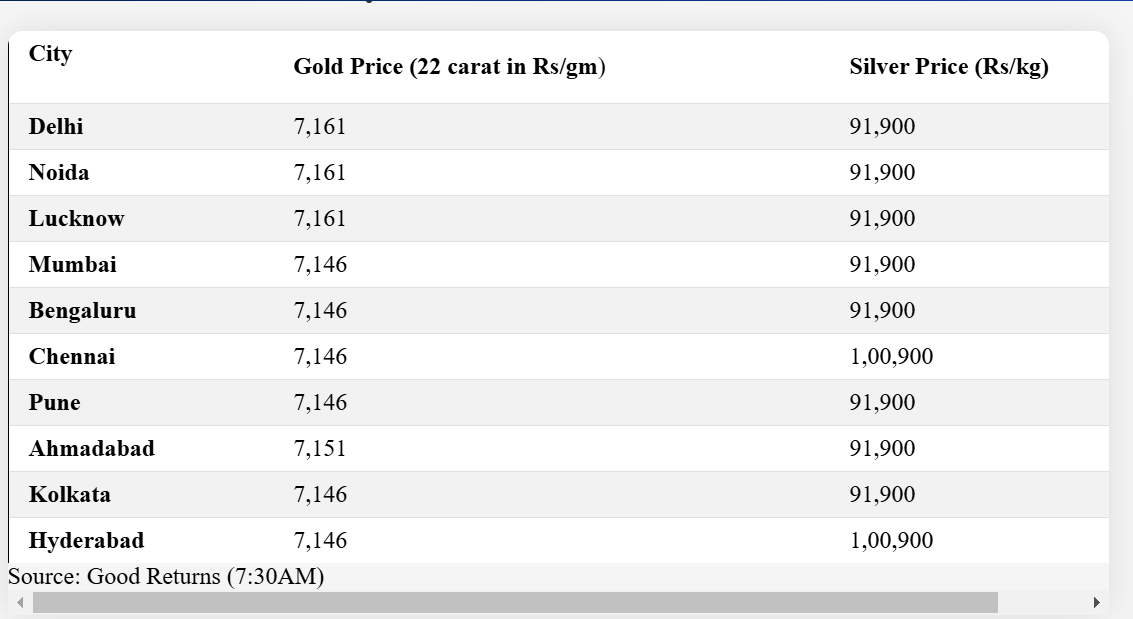Click the horizontal scrollbar thumb

point(515,602)
